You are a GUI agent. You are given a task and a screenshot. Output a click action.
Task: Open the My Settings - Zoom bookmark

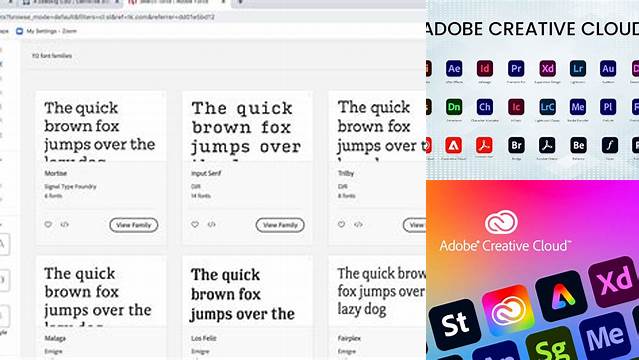[x=46, y=31]
